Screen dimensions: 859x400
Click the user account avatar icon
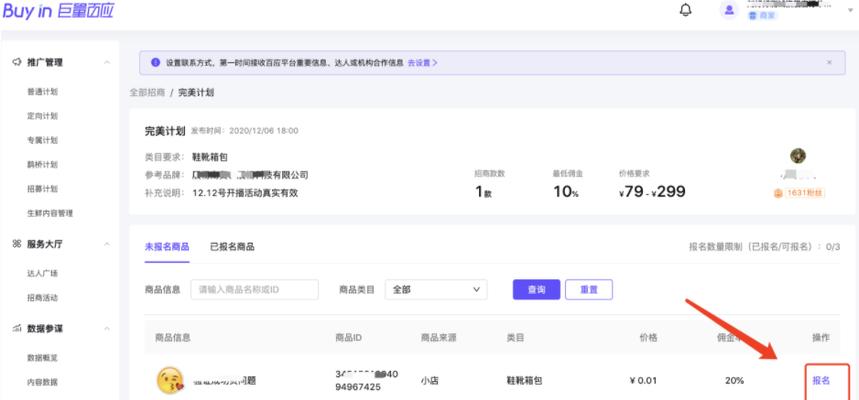729,10
